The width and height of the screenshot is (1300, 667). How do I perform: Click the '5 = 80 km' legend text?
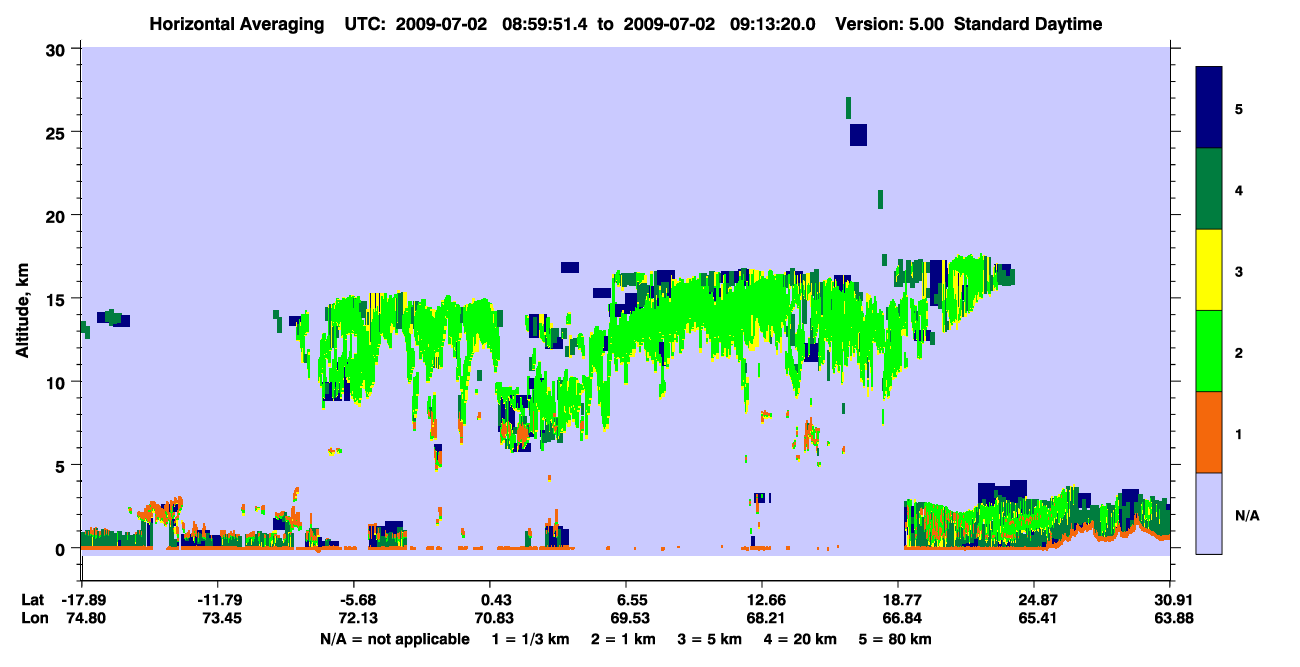click(x=897, y=639)
